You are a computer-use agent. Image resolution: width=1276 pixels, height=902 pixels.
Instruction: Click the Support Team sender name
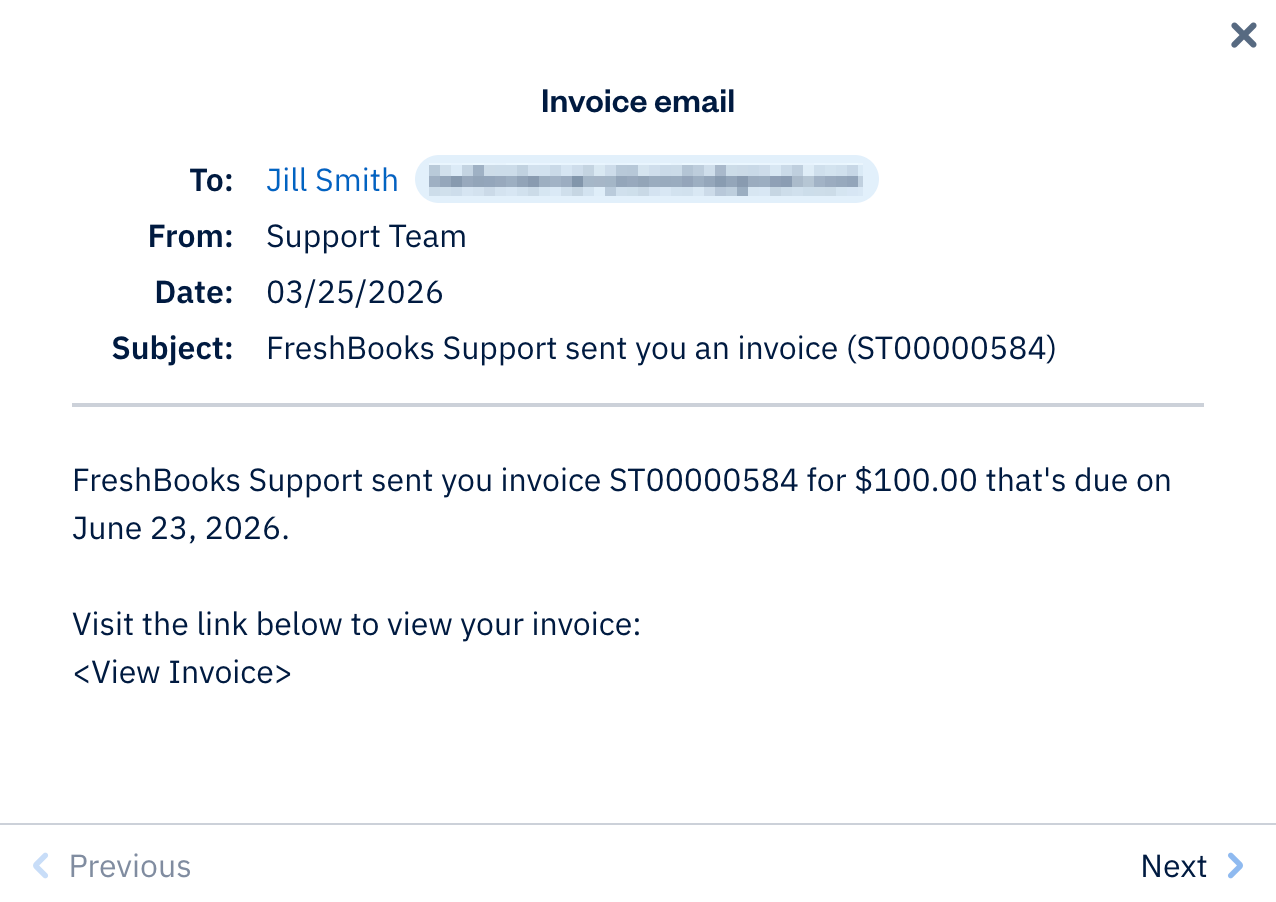pos(366,236)
